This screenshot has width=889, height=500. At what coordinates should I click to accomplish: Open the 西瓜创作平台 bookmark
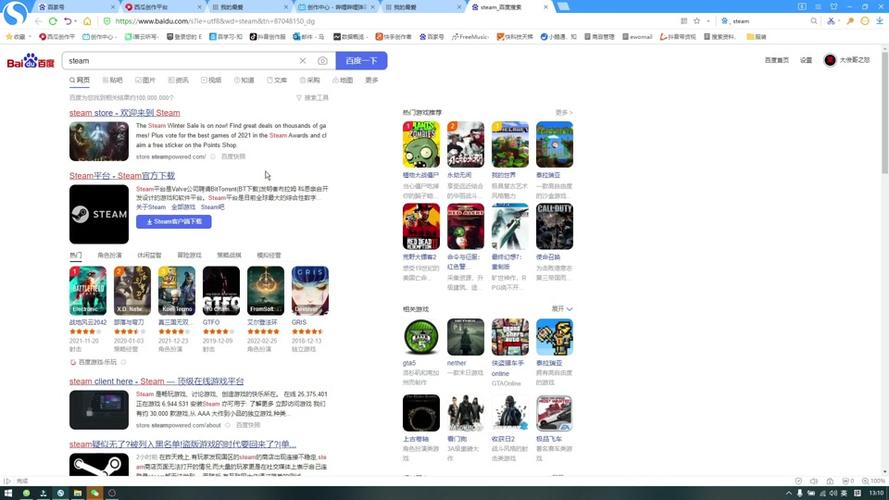tap(57, 36)
